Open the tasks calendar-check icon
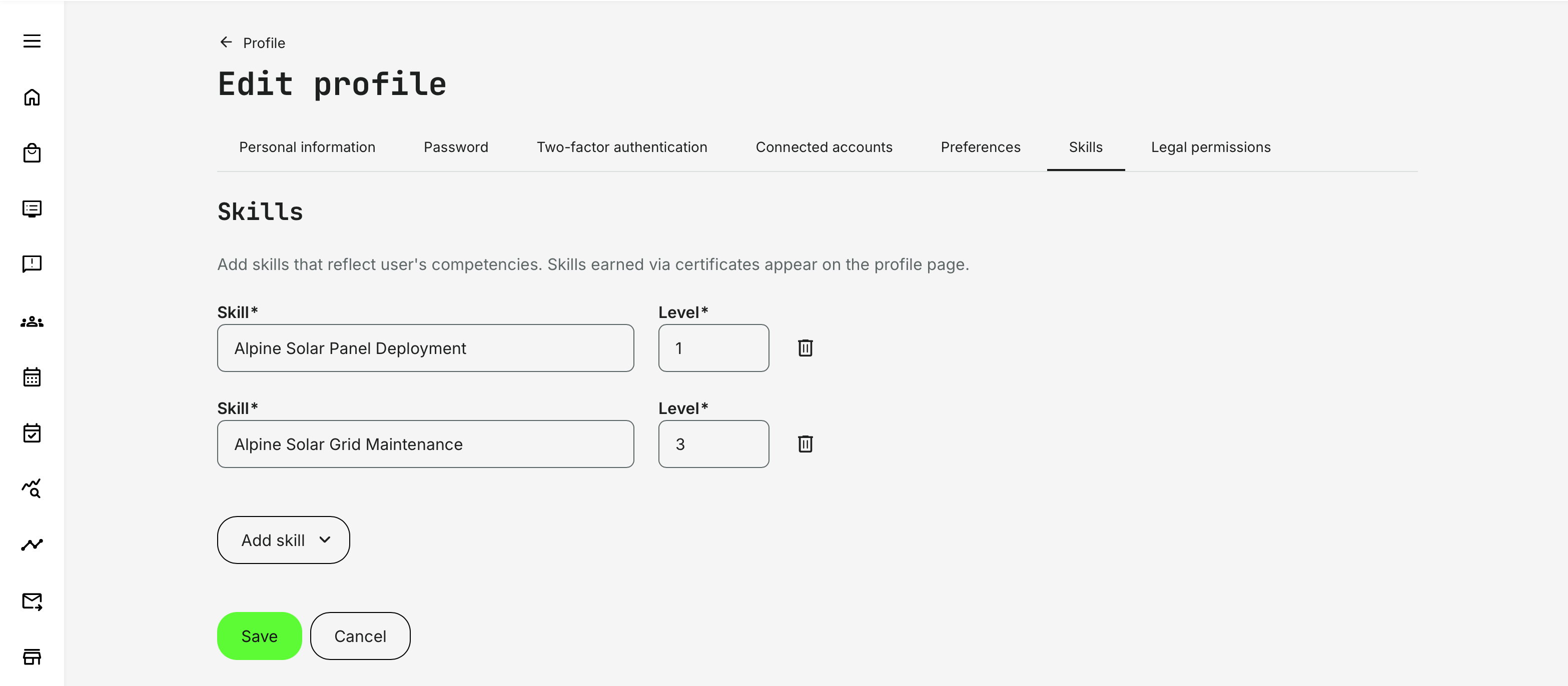The image size is (1568, 686). (x=31, y=432)
